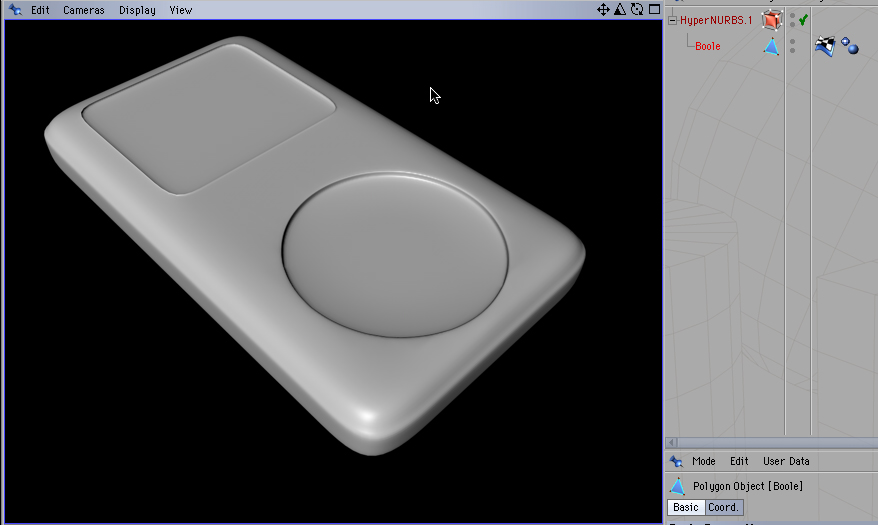Open the viewport Edit menu
The image size is (878, 525).
point(40,10)
